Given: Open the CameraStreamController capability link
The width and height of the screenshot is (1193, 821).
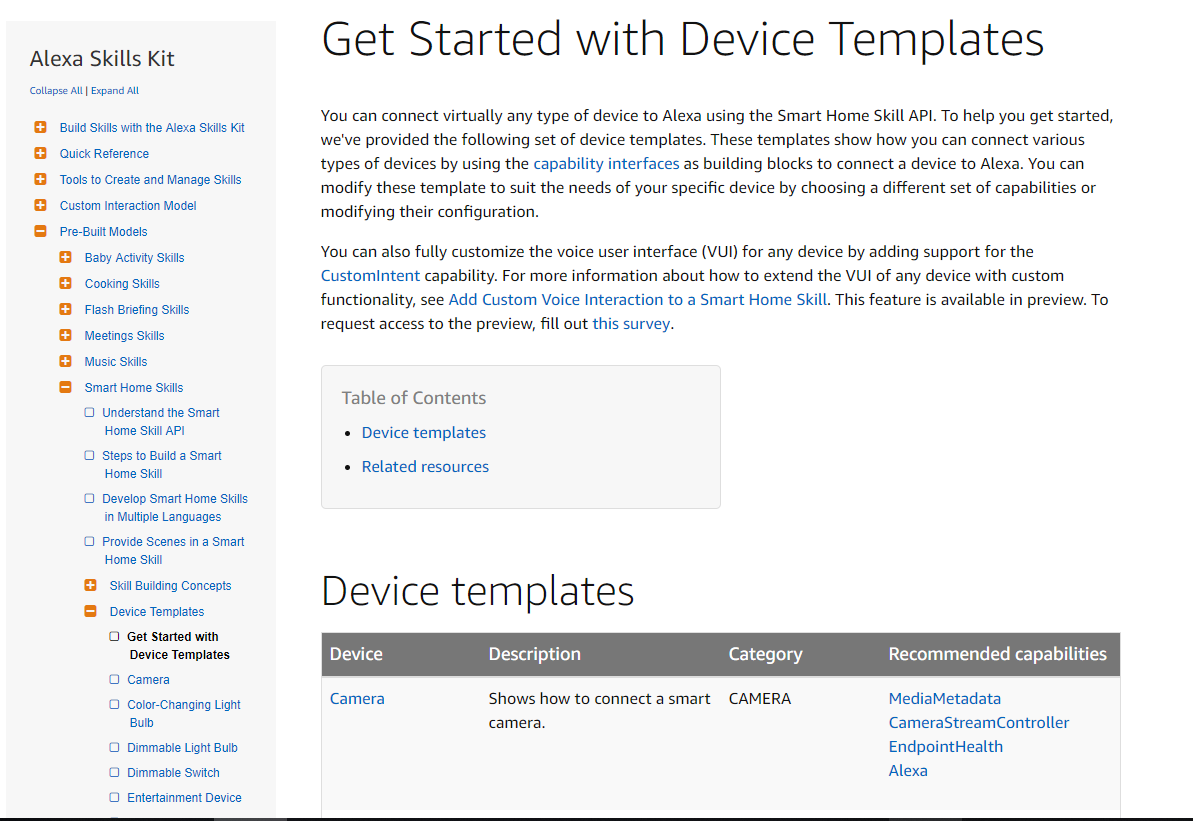Looking at the screenshot, I should [x=979, y=723].
